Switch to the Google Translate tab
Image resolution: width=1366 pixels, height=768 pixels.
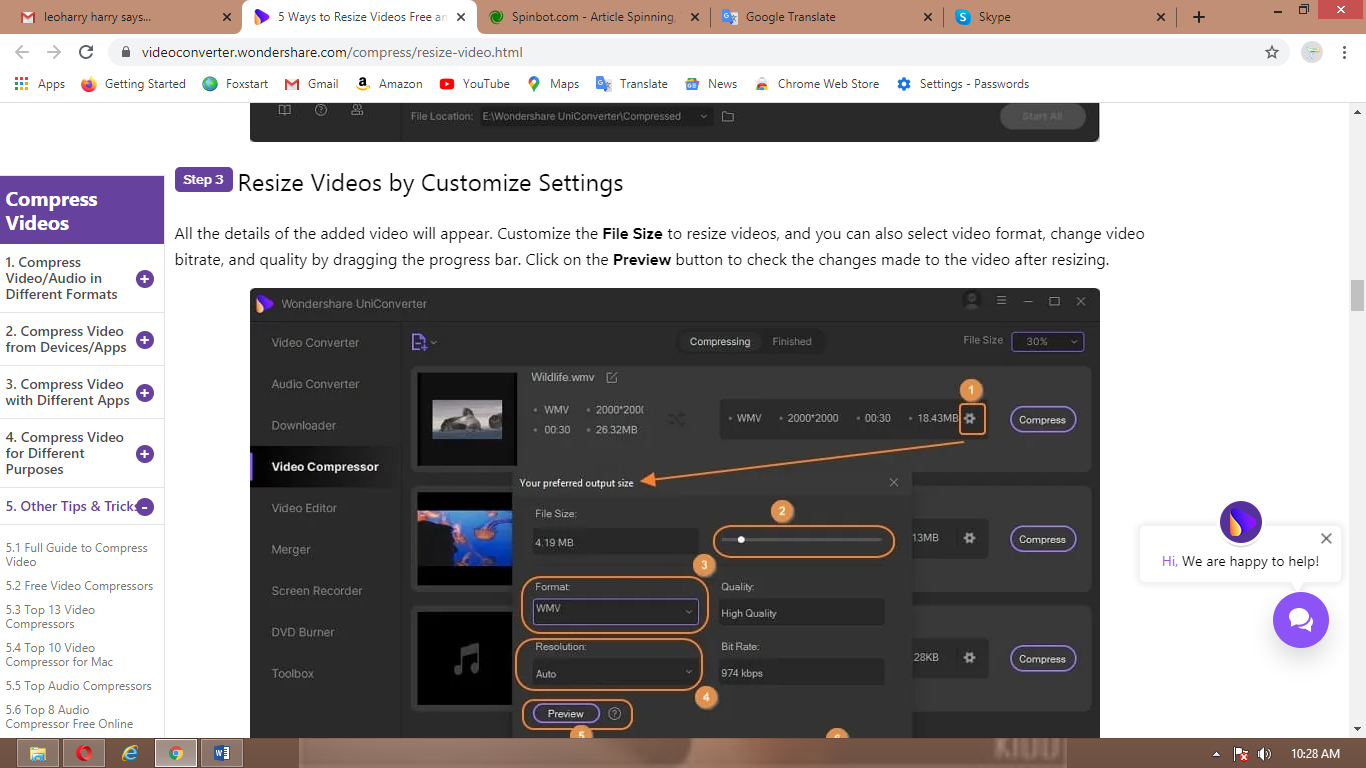(x=790, y=17)
